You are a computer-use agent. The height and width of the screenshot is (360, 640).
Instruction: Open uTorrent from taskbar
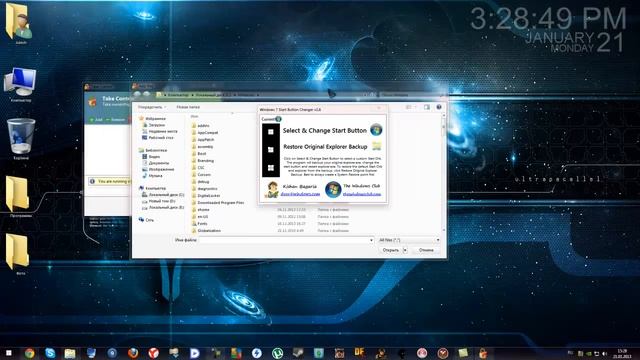pyautogui.click(x=277, y=353)
